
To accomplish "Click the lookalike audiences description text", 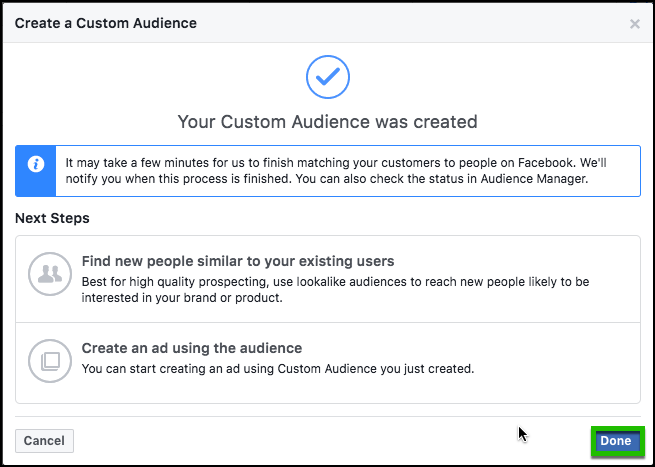I will [347, 288].
